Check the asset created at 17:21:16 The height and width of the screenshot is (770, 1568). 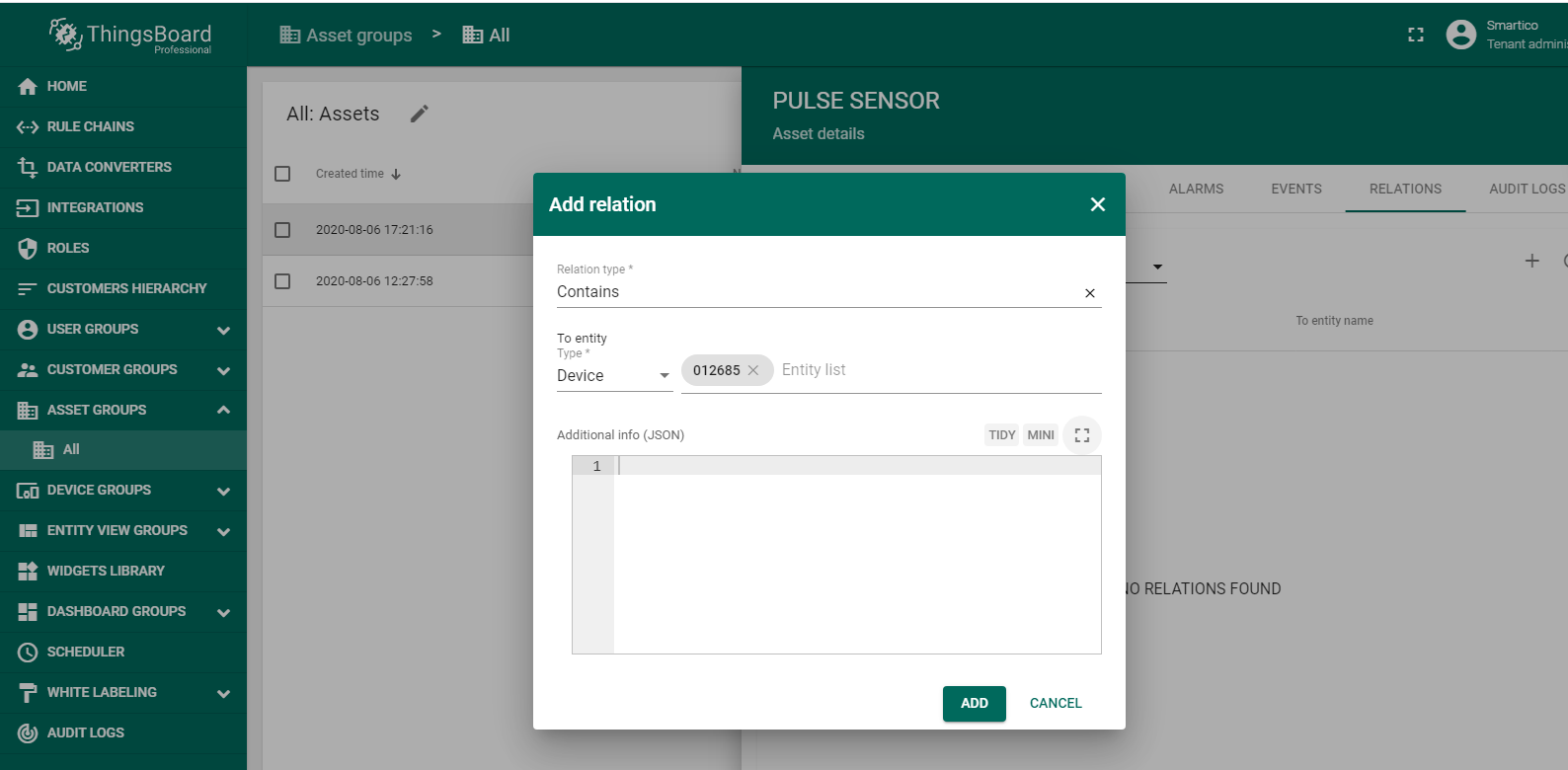[282, 230]
